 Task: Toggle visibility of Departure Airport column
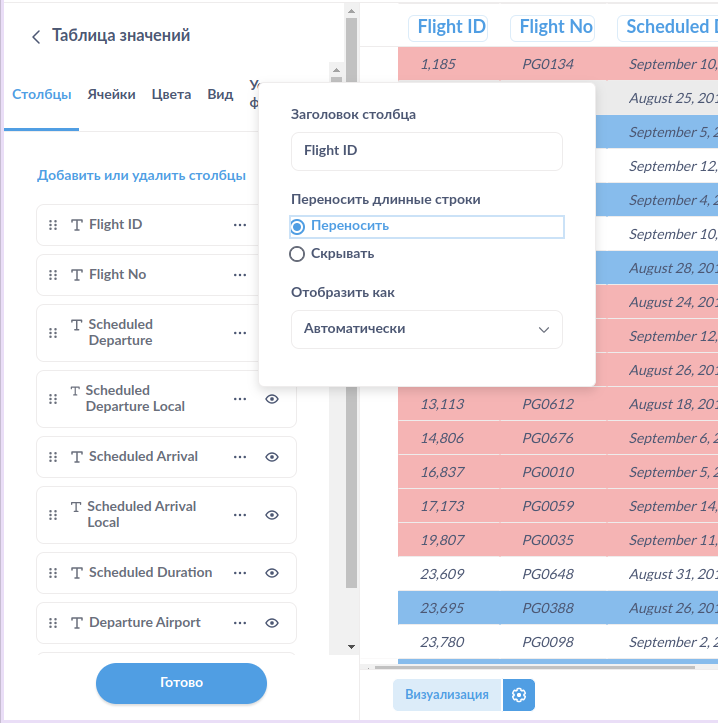coord(271,623)
